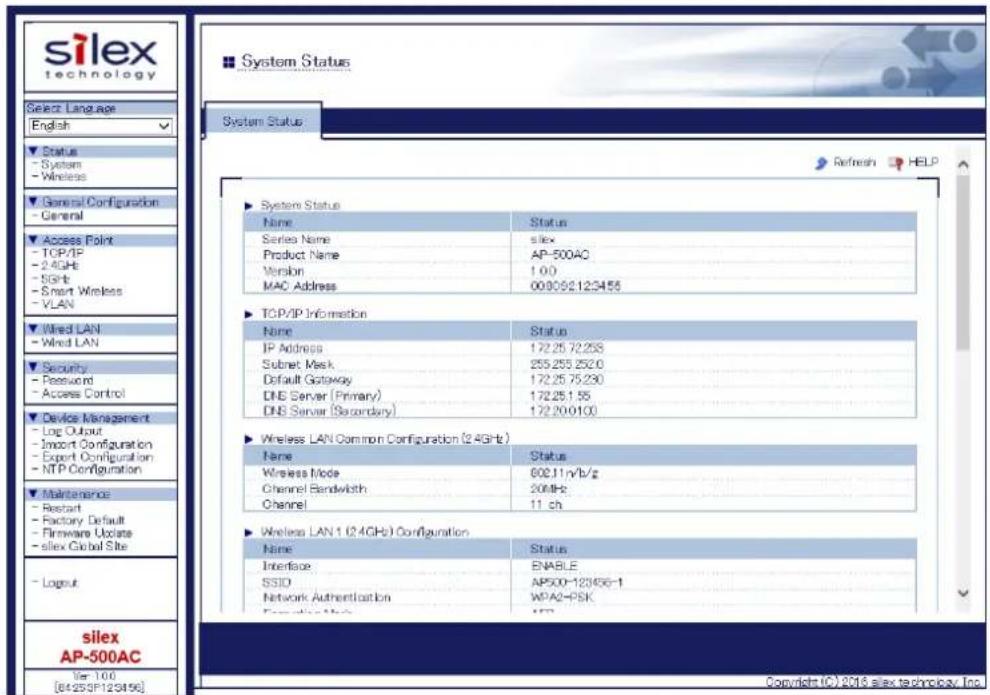
Task: Toggle the TCP/IP Information triangle
Action: coord(249,314)
